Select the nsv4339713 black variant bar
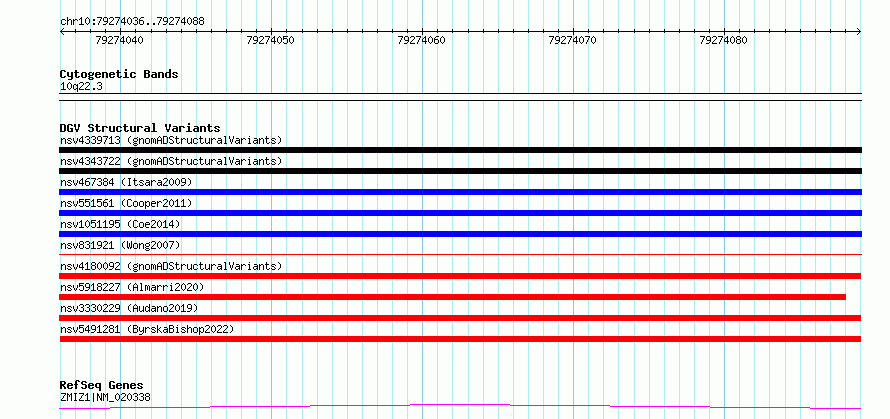Image resolution: width=890 pixels, height=419 pixels. (x=460, y=150)
